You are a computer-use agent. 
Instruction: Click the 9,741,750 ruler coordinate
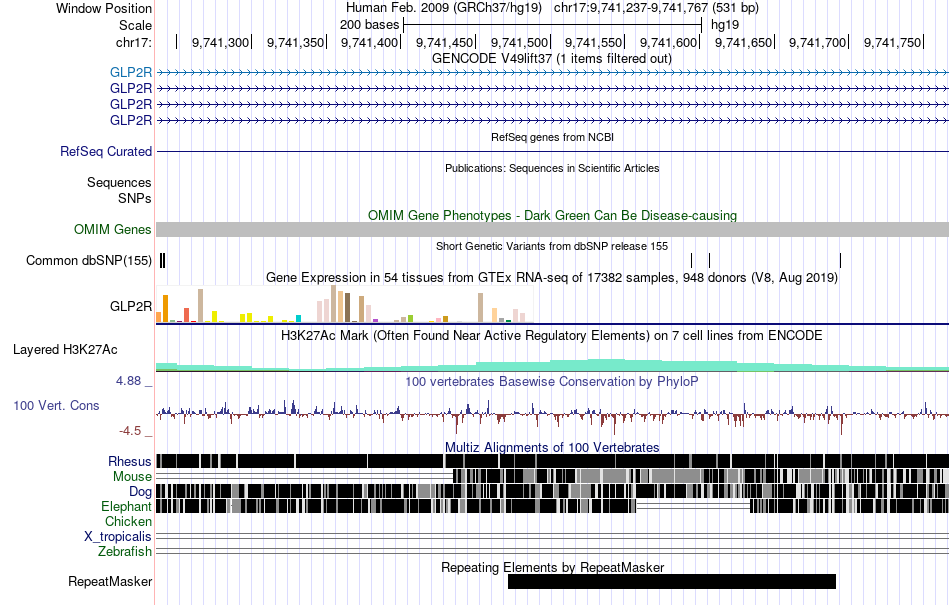coord(892,42)
